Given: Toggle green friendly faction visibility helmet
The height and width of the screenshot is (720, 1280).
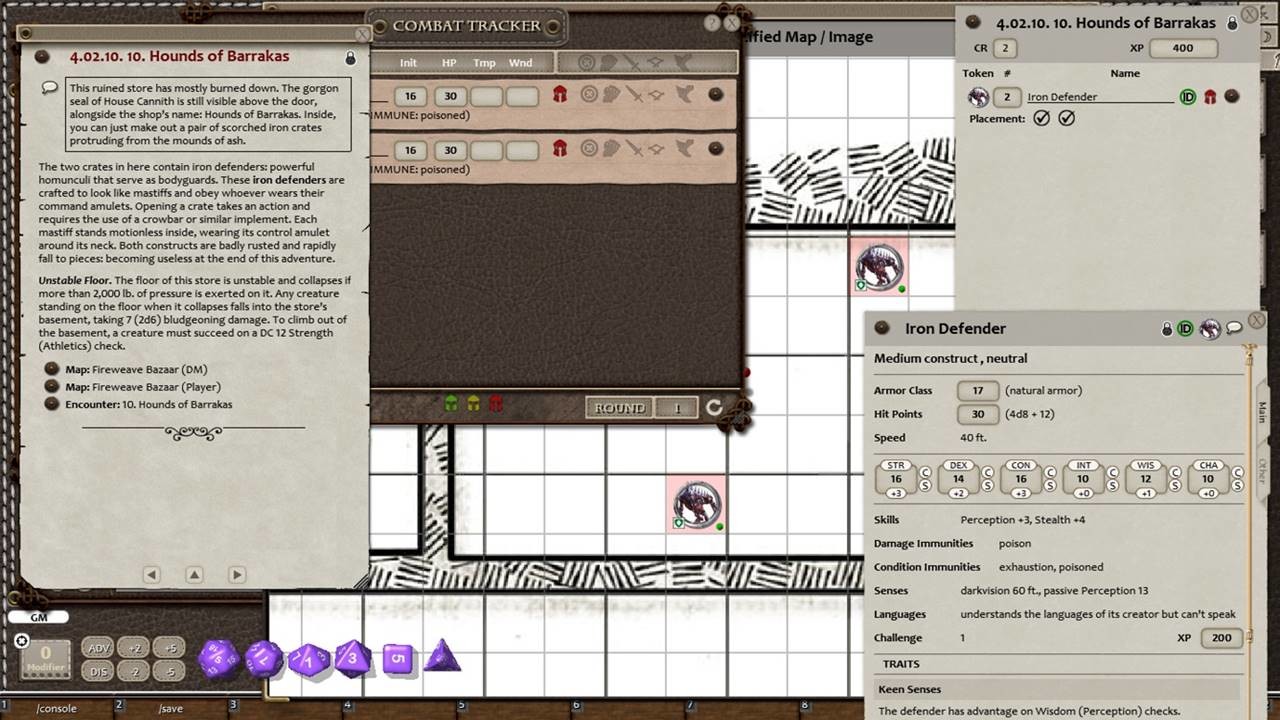Looking at the screenshot, I should [x=451, y=404].
